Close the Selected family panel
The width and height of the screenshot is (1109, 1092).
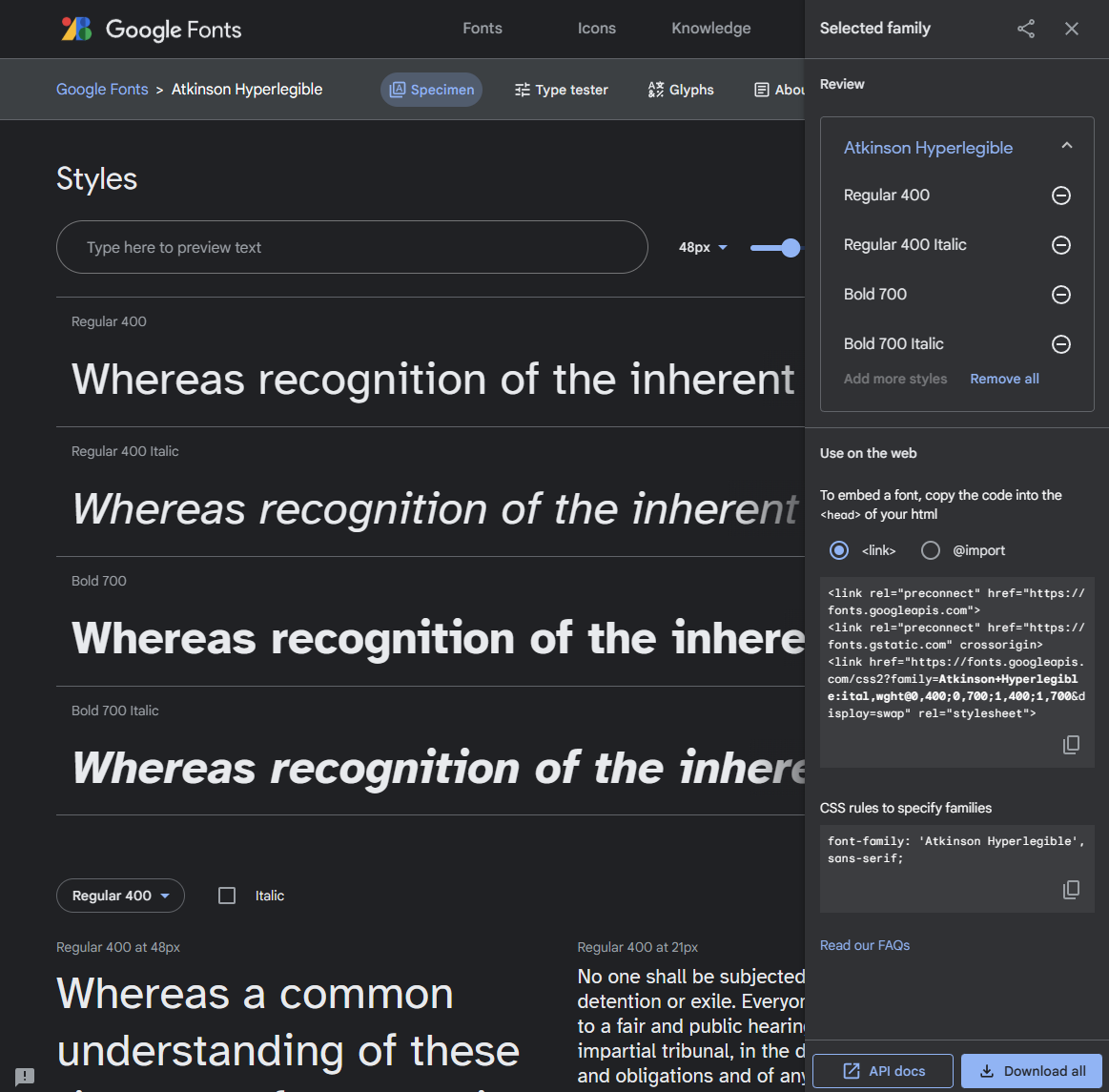[x=1072, y=29]
